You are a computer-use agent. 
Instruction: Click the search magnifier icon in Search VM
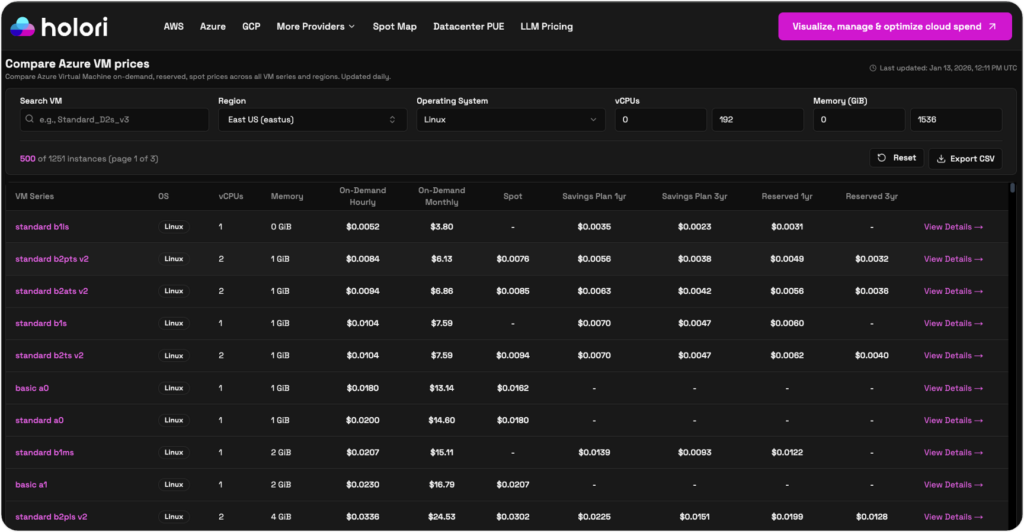[x=29, y=119]
